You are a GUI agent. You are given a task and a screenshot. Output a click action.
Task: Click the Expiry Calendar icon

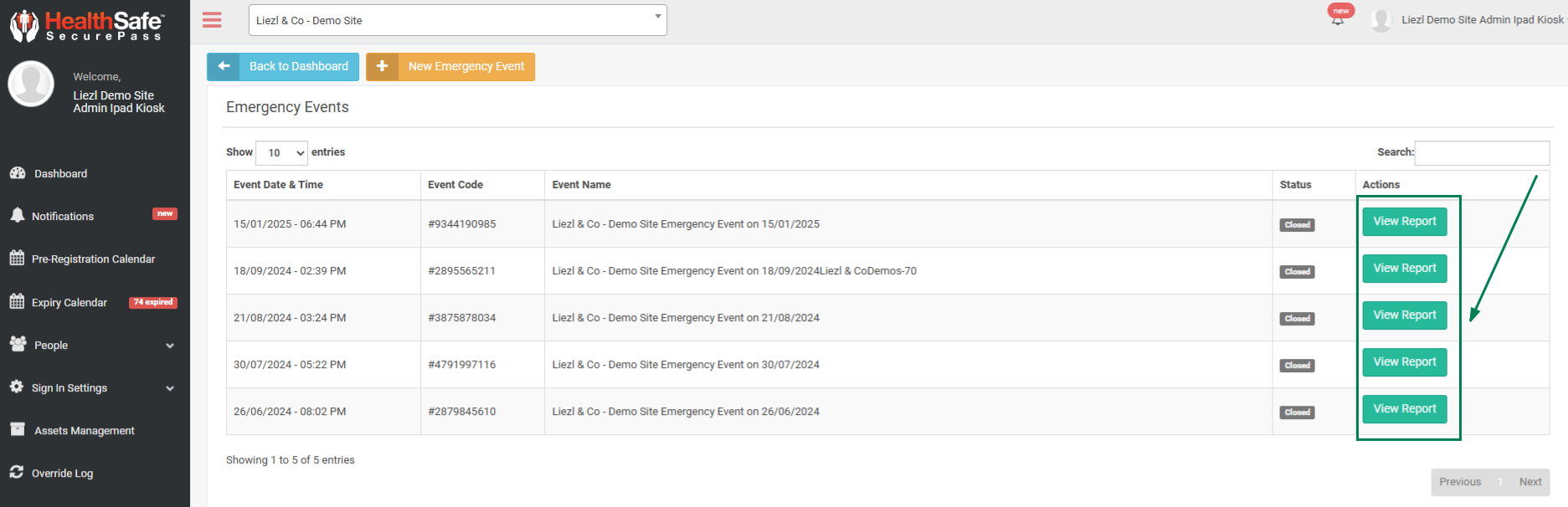[17, 302]
